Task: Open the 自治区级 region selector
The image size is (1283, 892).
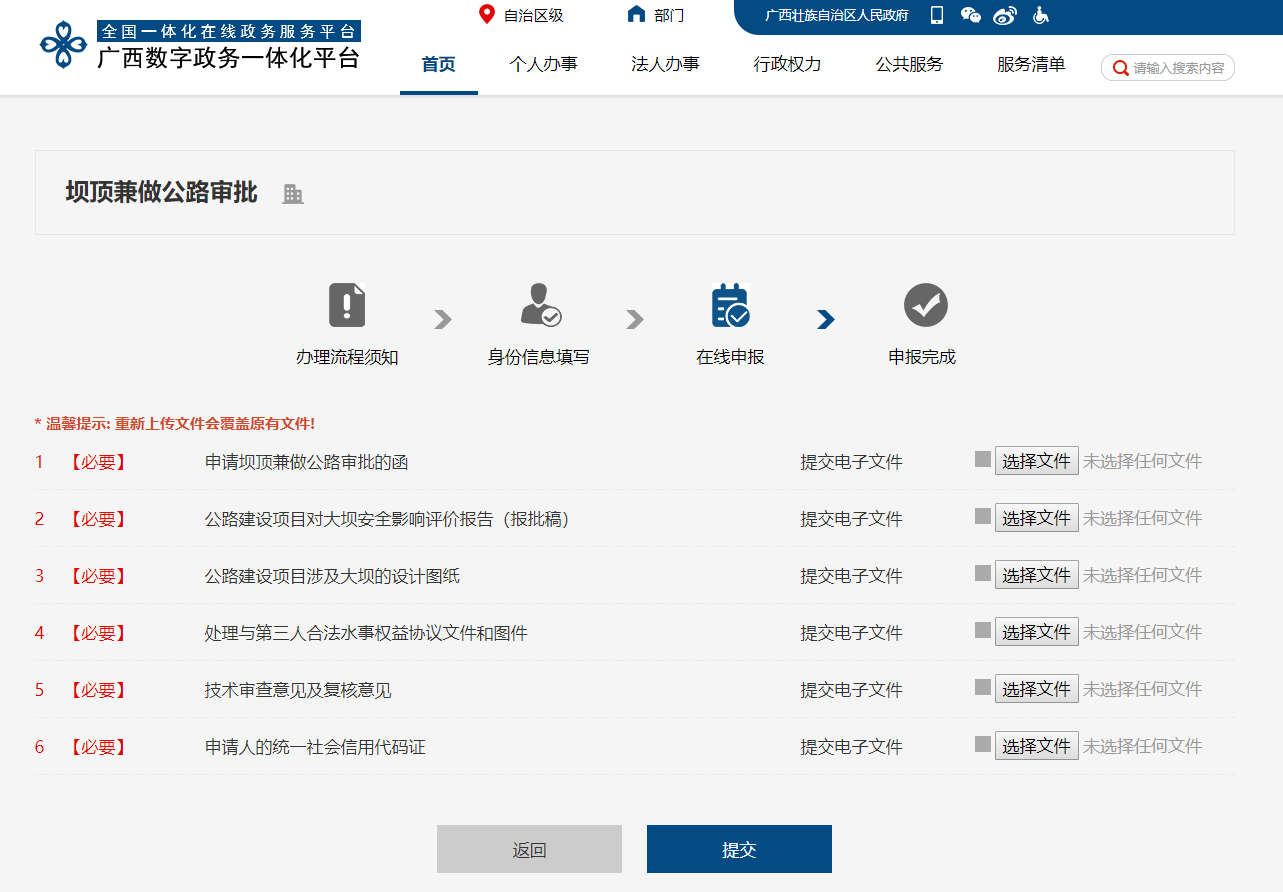Action: coord(521,15)
